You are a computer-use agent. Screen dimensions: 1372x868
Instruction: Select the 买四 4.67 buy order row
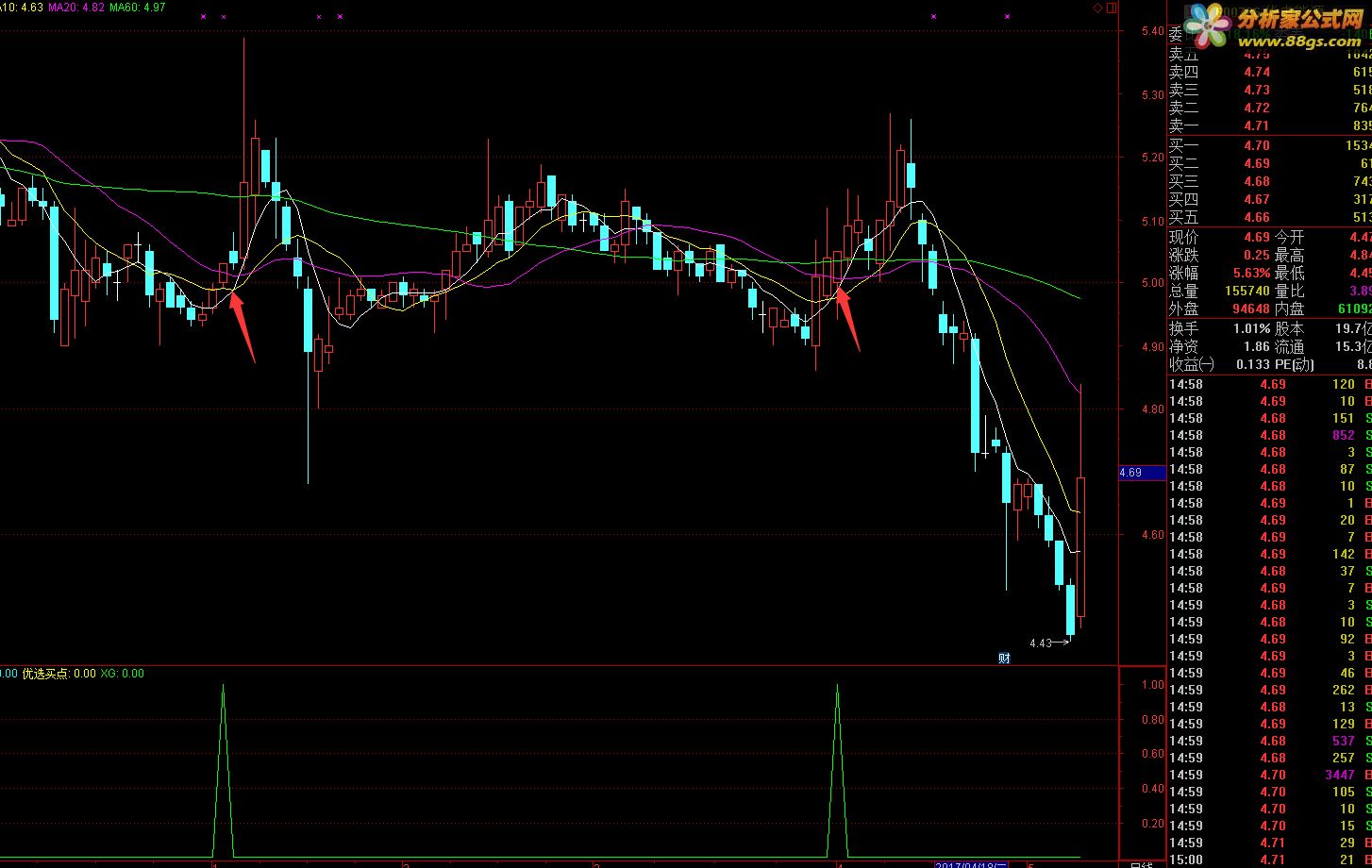tap(1270, 199)
